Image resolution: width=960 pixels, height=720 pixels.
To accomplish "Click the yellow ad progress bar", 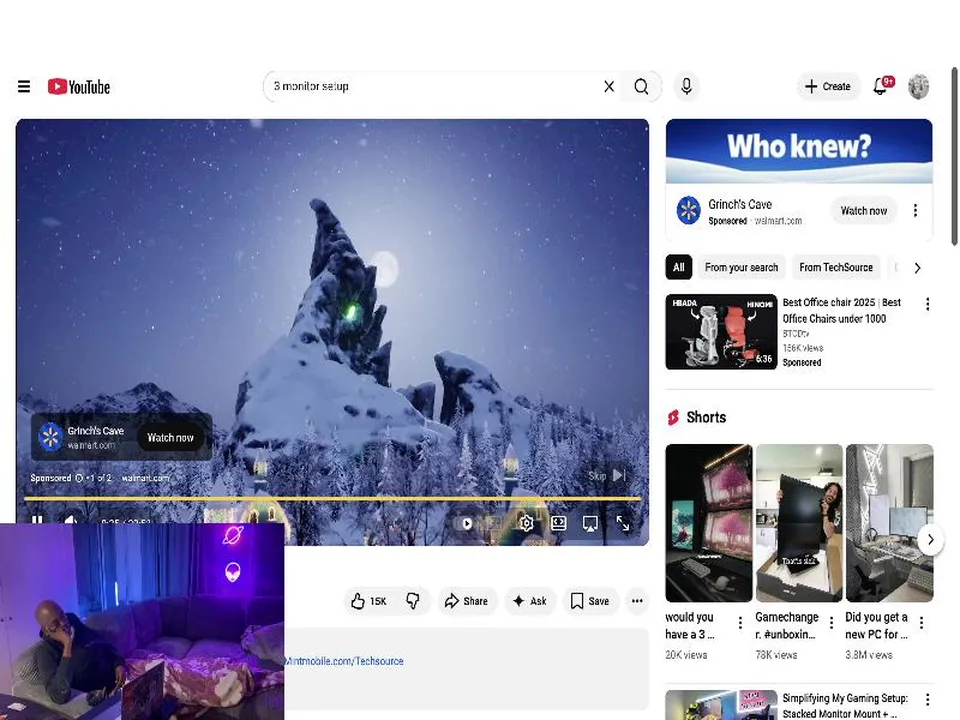I will (332, 499).
